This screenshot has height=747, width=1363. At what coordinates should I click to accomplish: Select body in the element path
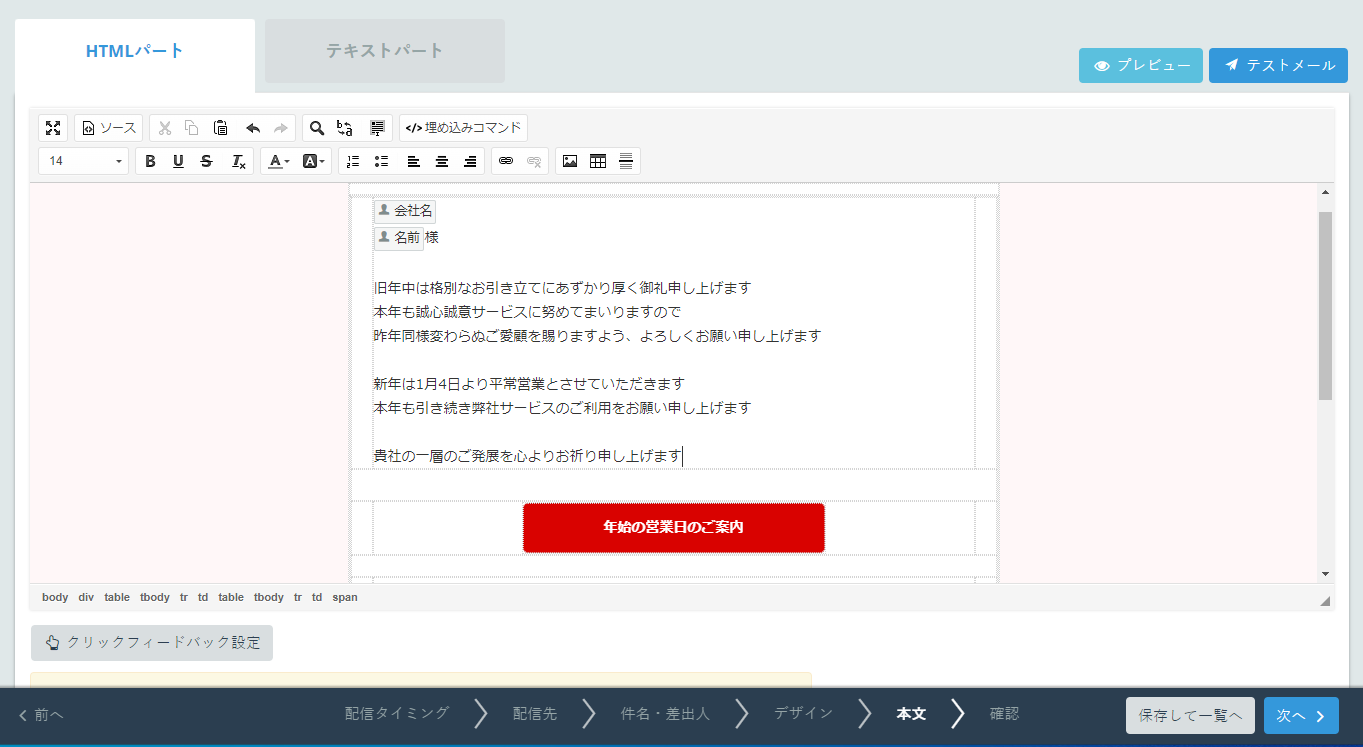point(55,597)
